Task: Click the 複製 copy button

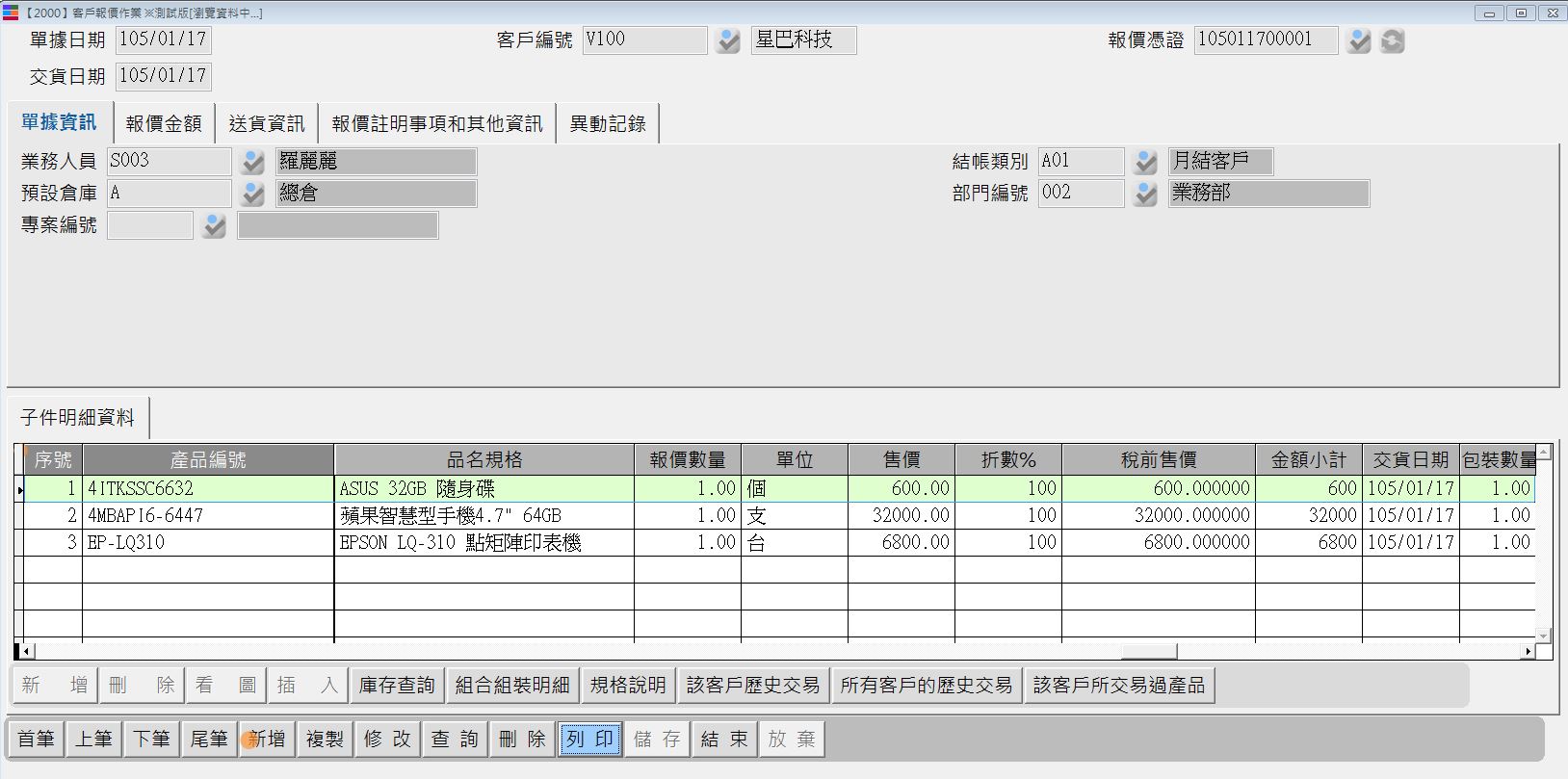Action: (325, 739)
